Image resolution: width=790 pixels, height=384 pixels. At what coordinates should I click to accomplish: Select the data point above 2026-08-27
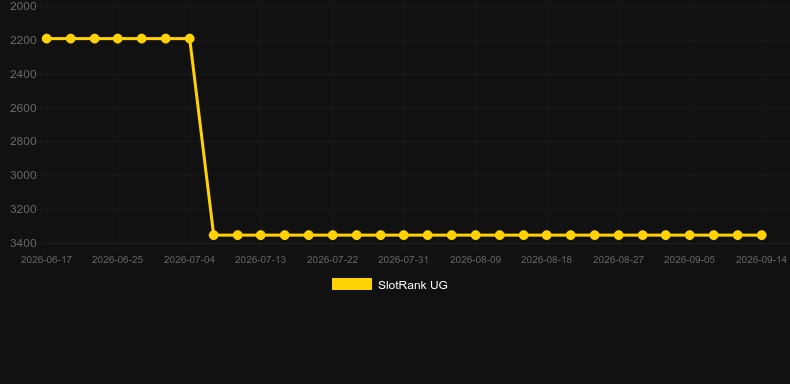point(619,235)
